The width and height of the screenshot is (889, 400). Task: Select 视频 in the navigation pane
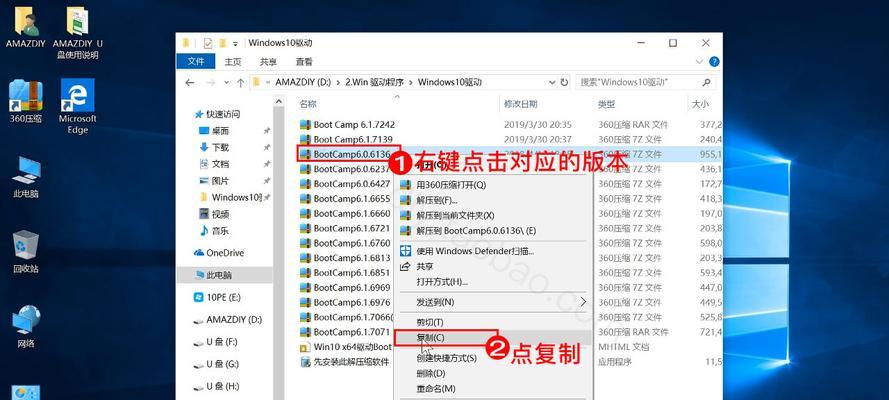220,214
